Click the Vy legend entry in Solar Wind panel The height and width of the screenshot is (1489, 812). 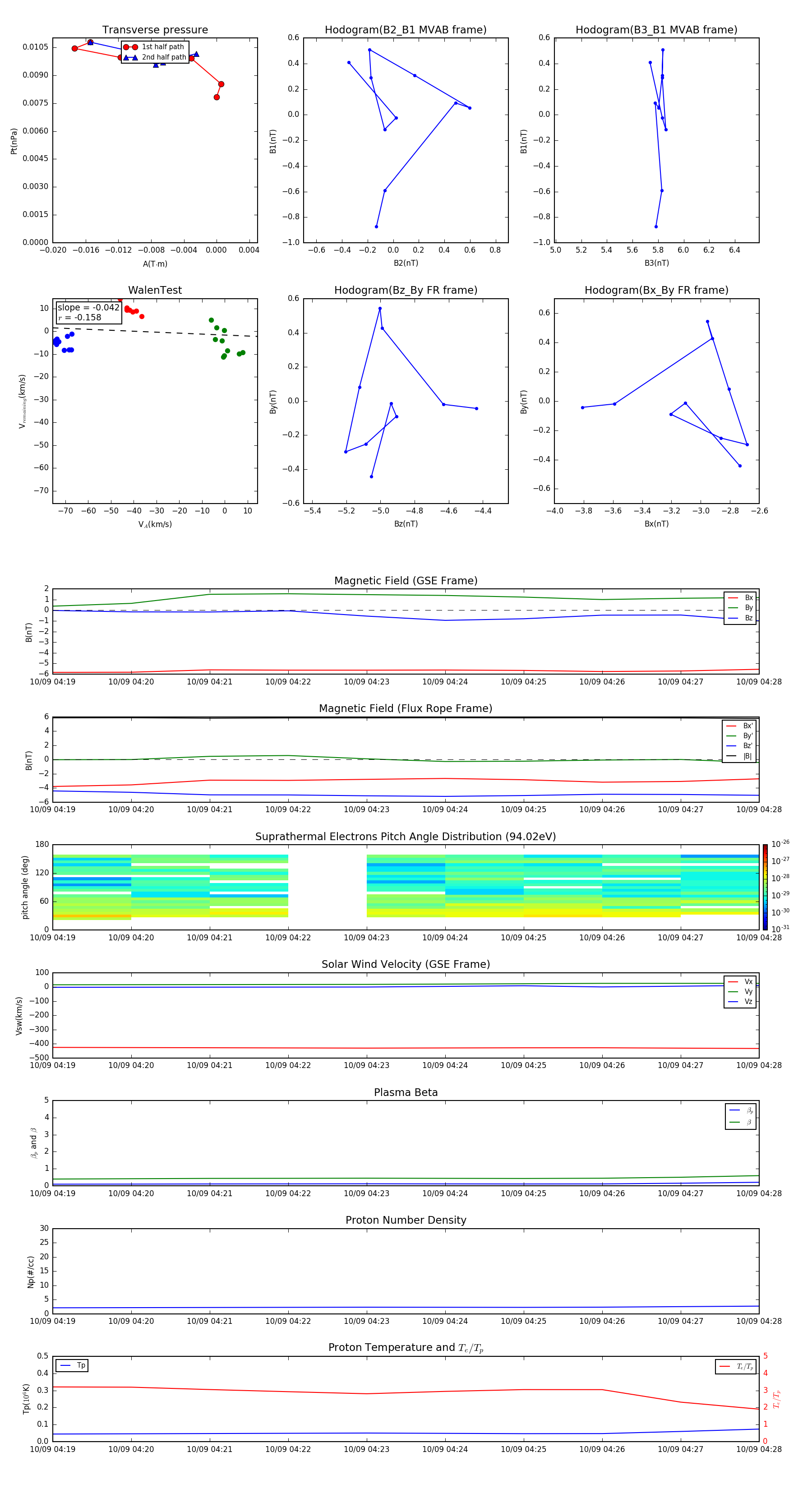tap(740, 992)
